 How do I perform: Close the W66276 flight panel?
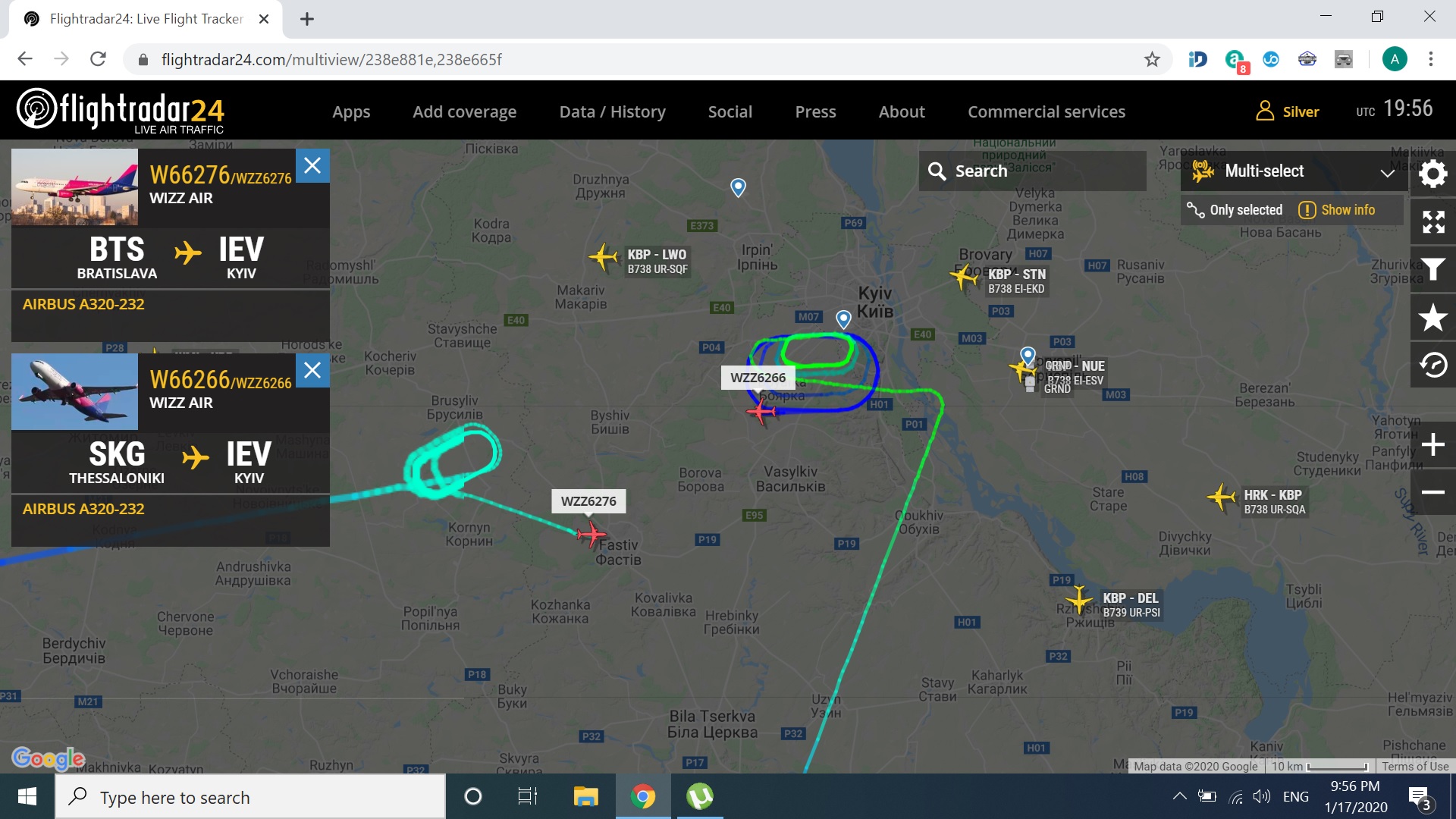pos(312,165)
